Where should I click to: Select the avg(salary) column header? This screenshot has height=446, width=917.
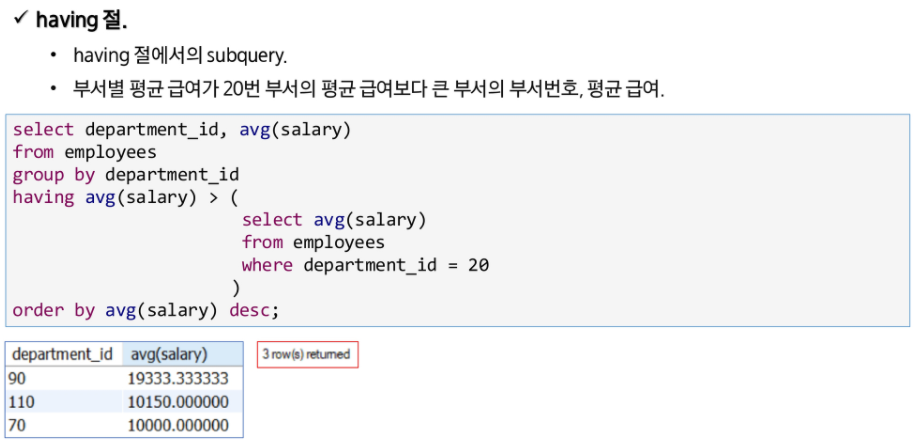click(x=182, y=354)
